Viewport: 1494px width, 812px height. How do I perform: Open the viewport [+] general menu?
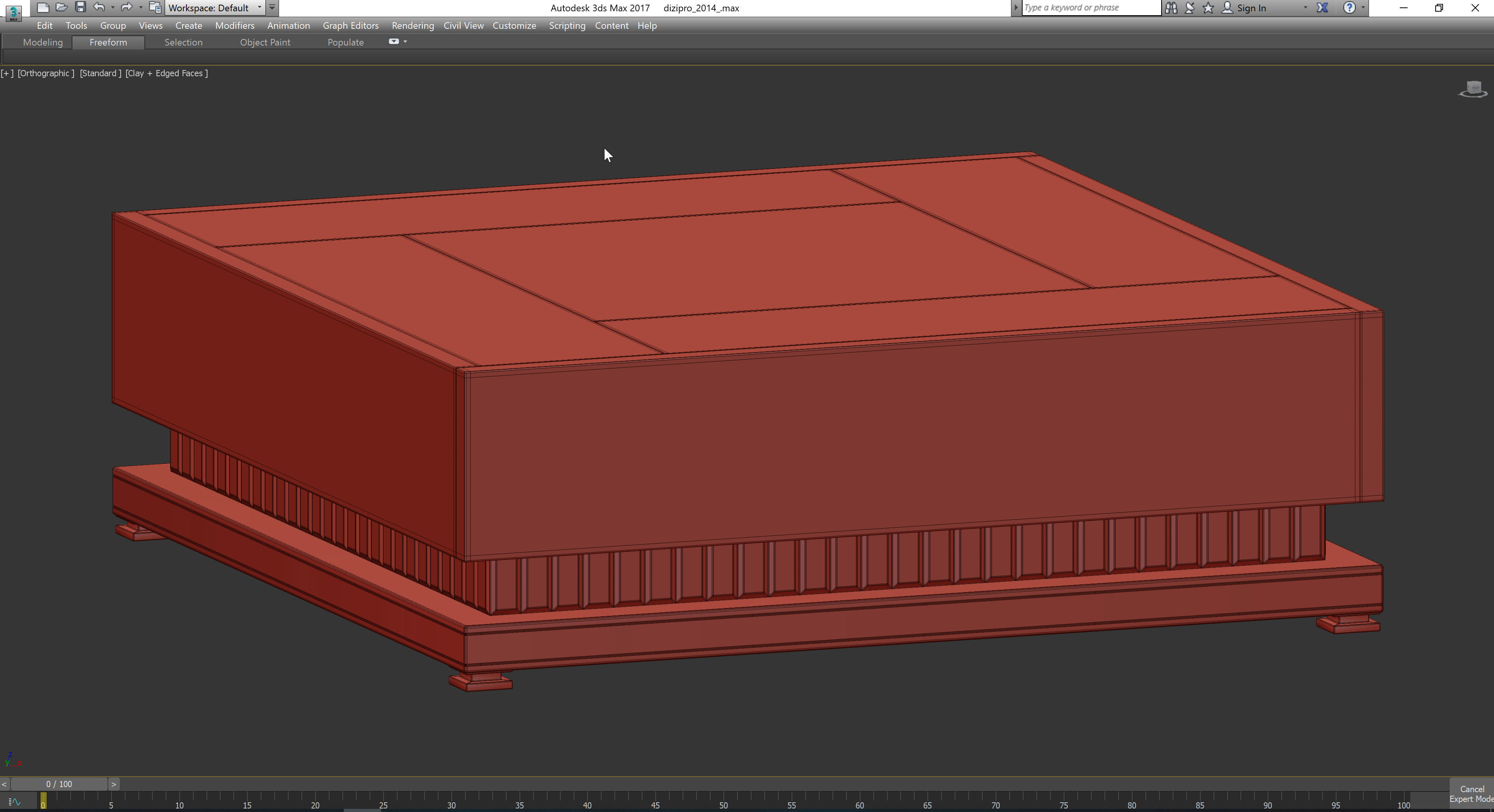point(7,73)
